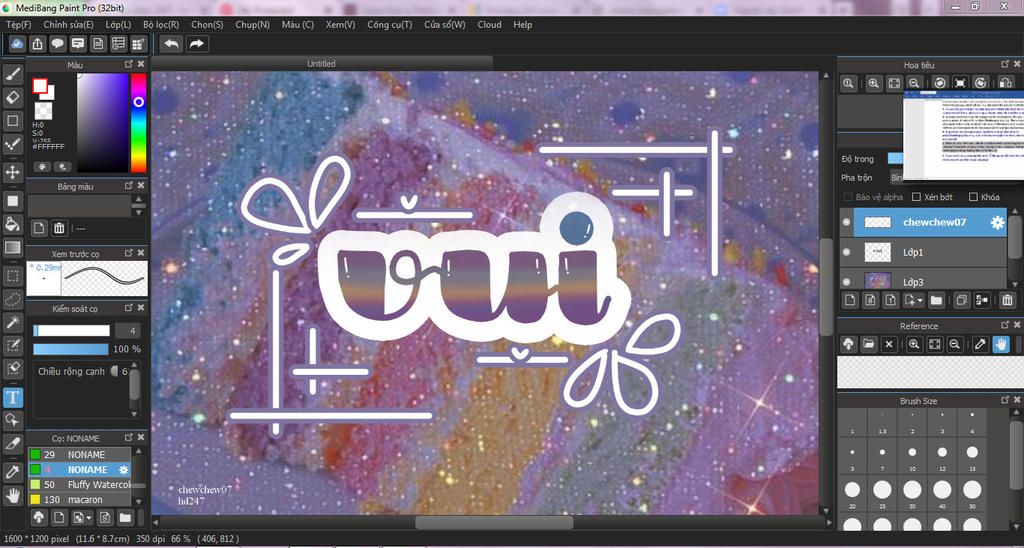This screenshot has height=548, width=1024.
Task: Enable the Xén bớt clipping checkbox
Action: [917, 197]
